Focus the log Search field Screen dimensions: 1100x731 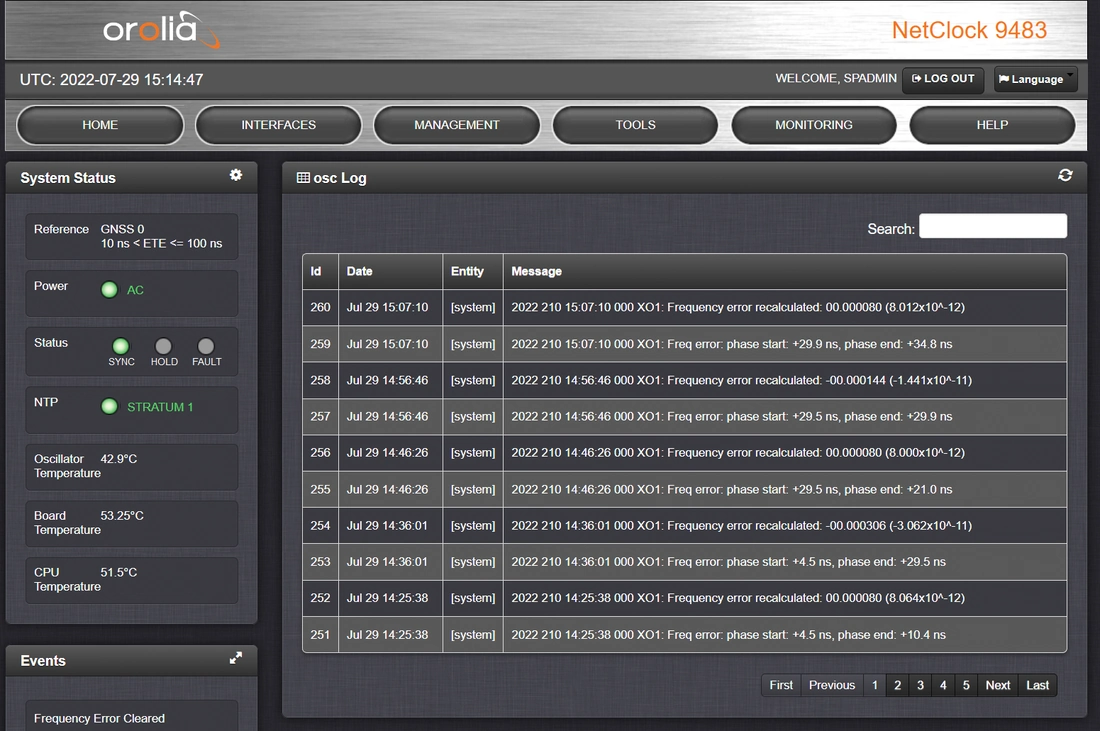click(x=993, y=226)
